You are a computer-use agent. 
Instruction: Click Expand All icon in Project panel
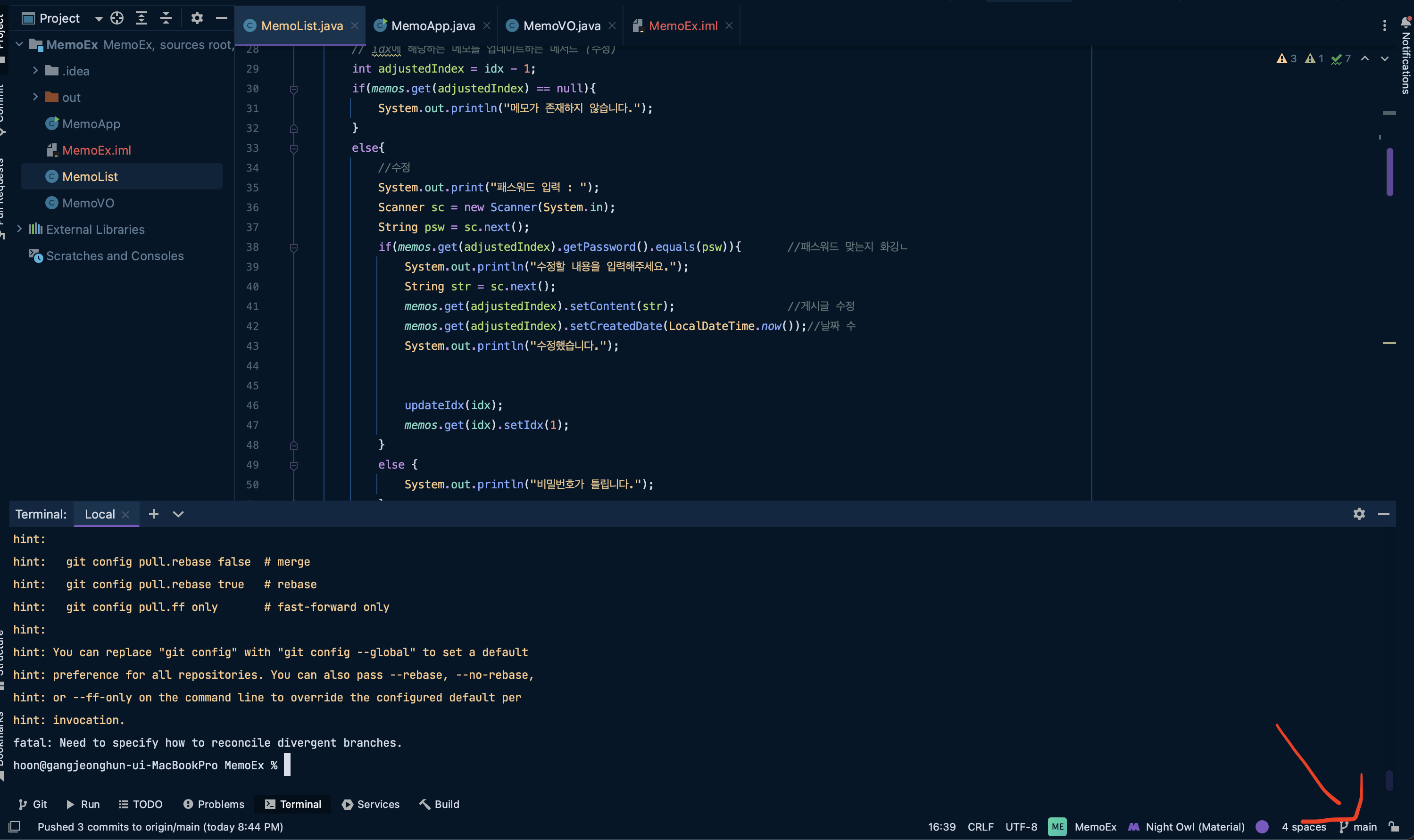point(141,18)
